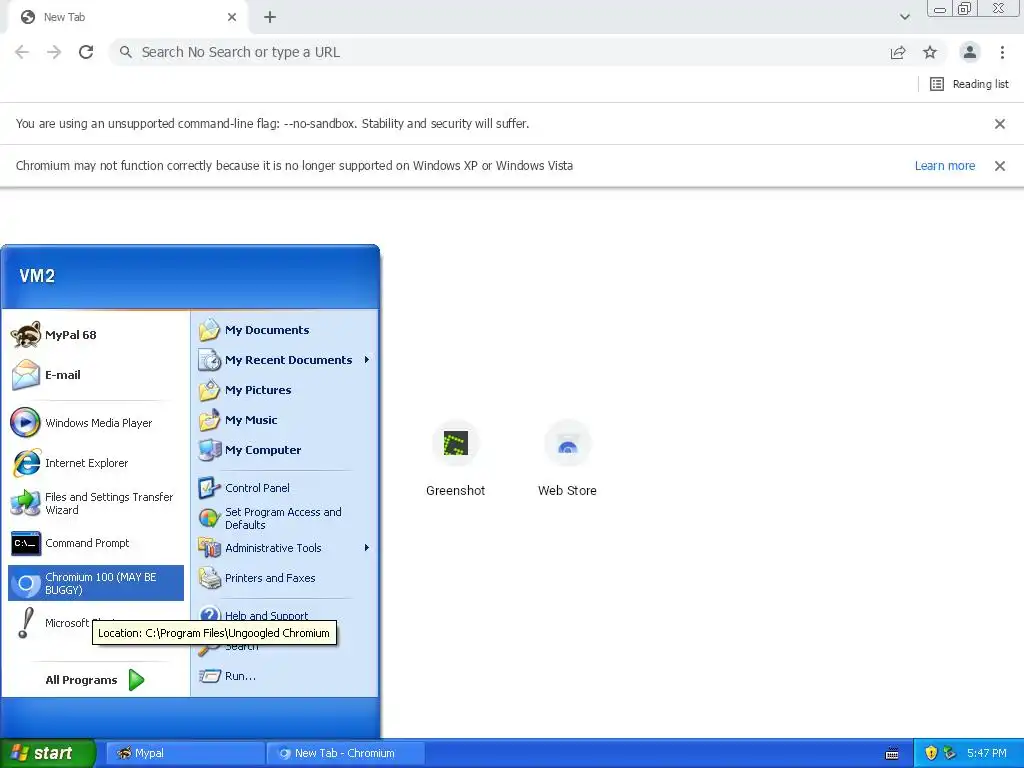The height and width of the screenshot is (768, 1024).
Task: Launch Chromium 100 (MAY BE BUGGY)
Action: (96, 583)
